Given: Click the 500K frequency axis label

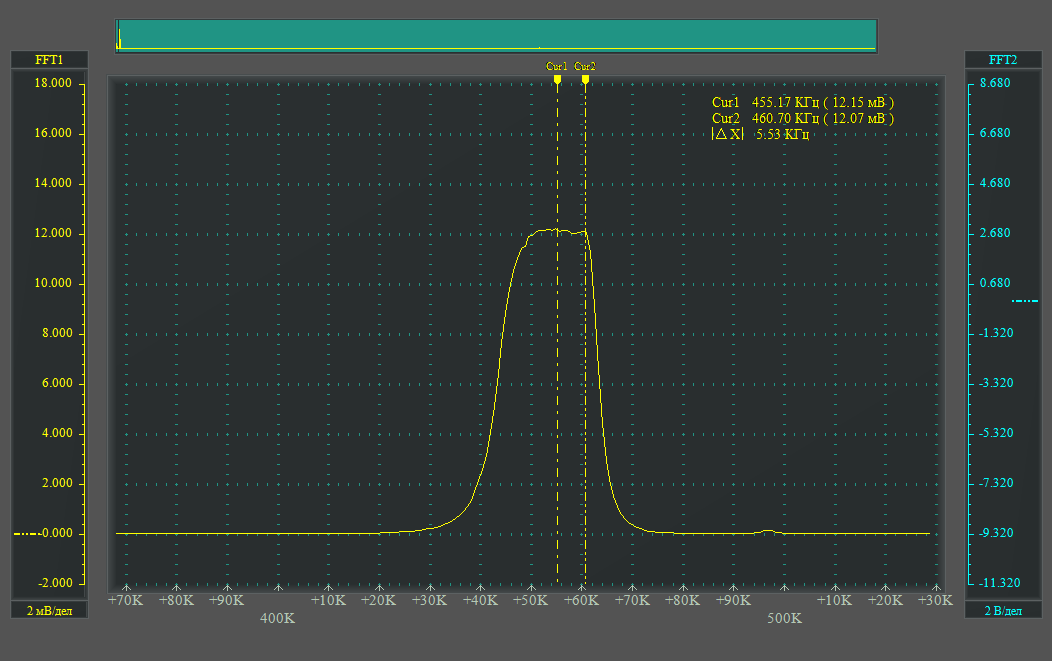Looking at the screenshot, I should [784, 618].
